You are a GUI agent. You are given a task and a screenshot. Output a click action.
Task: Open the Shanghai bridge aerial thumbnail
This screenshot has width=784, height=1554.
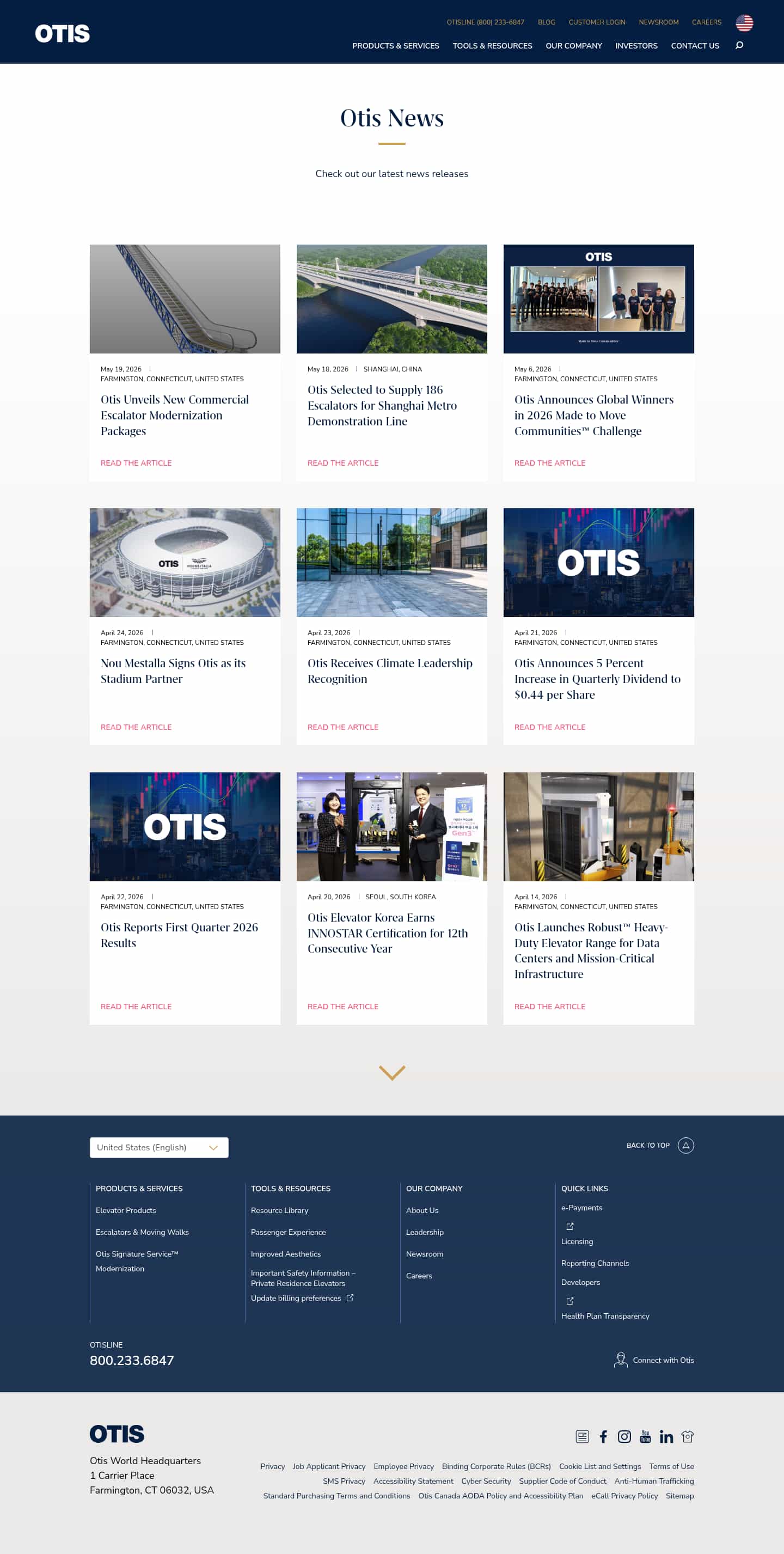[x=392, y=298]
